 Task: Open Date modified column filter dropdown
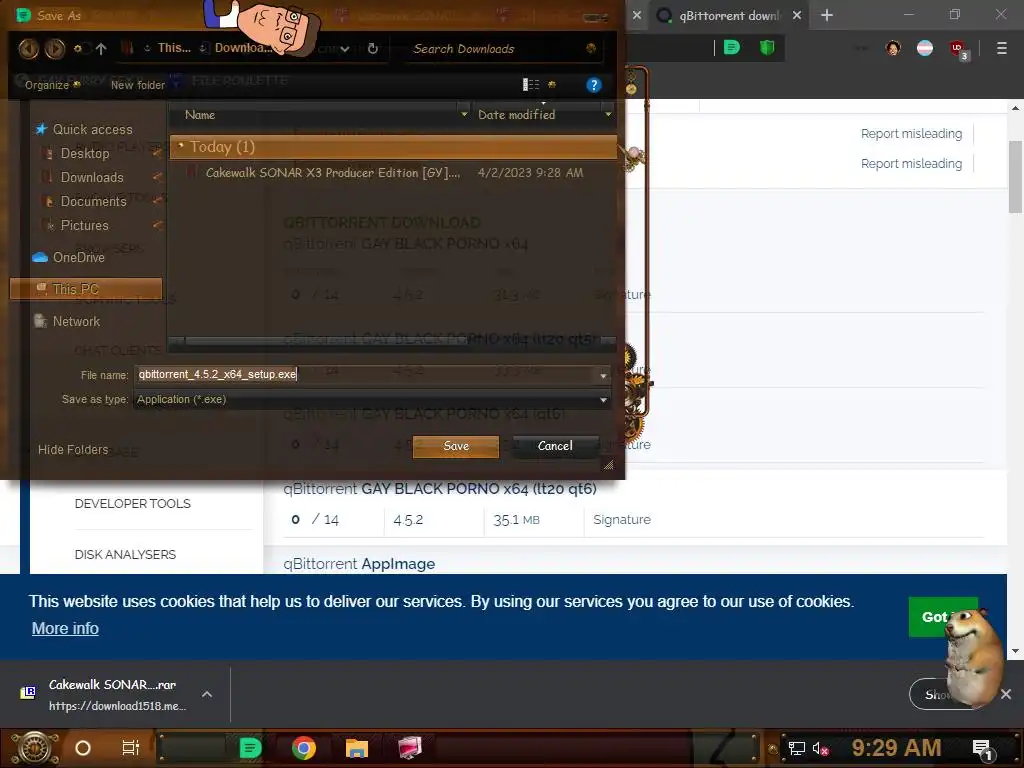pyautogui.click(x=608, y=115)
